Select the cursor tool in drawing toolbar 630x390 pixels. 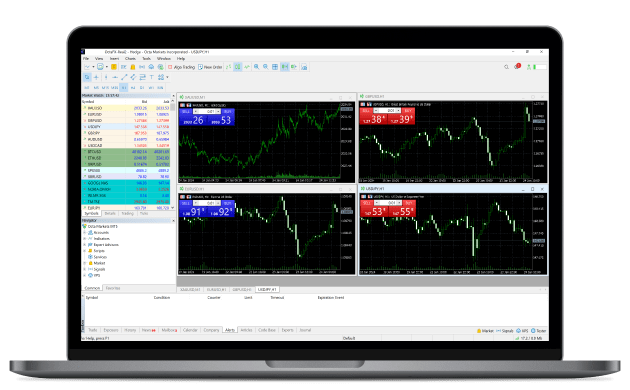pyautogui.click(x=87, y=77)
